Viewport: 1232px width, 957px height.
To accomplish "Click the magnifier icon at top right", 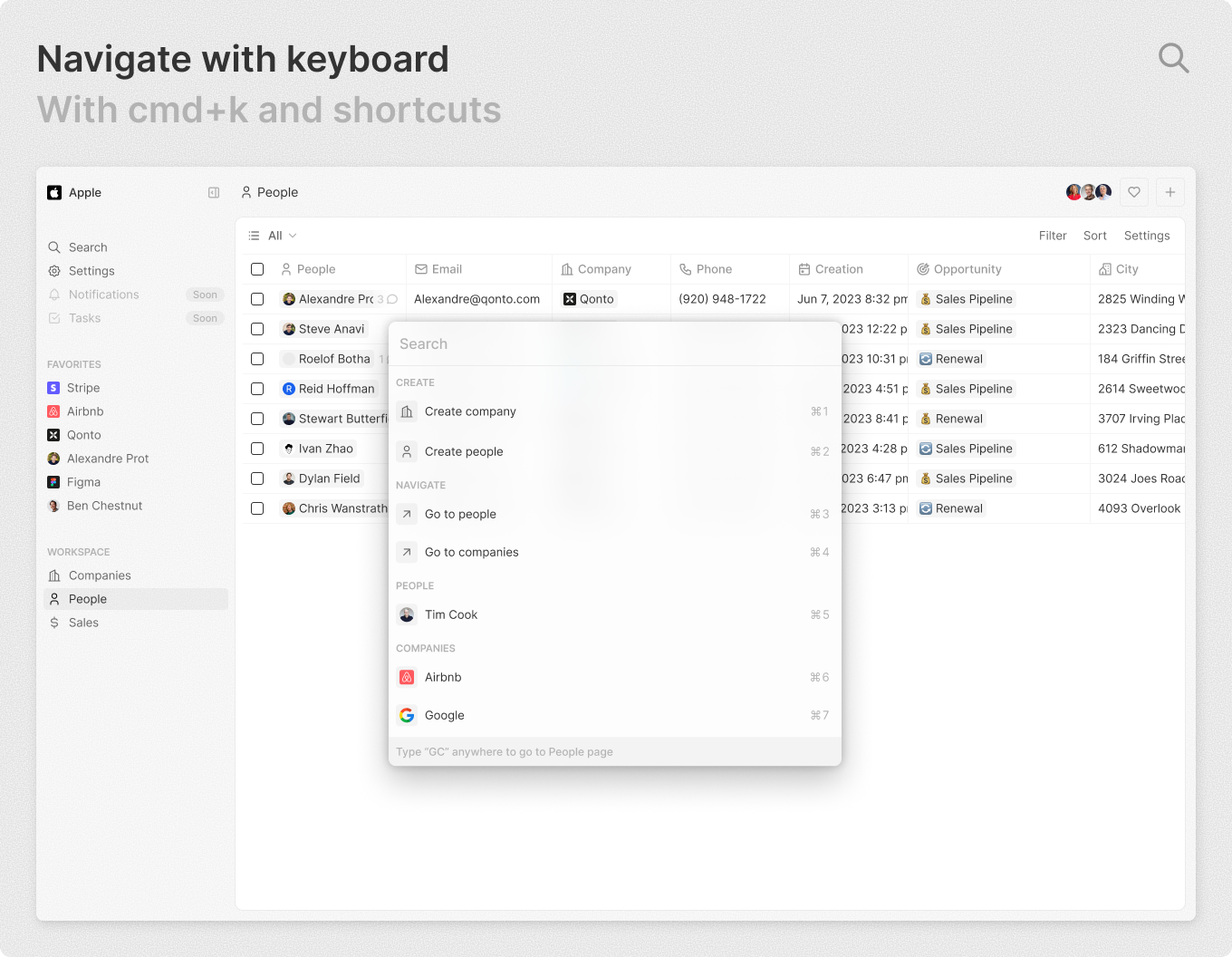I will (1173, 58).
